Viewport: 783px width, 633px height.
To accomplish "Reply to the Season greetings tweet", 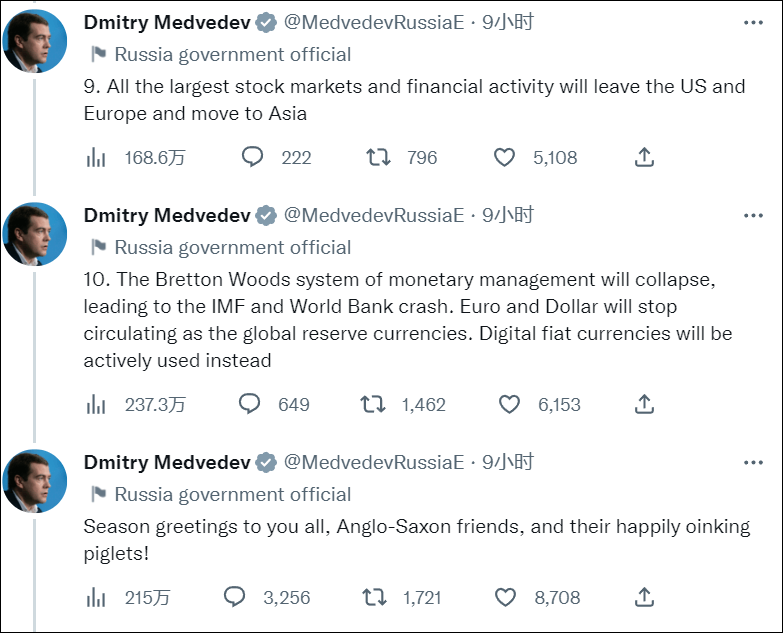I will pyautogui.click(x=235, y=597).
